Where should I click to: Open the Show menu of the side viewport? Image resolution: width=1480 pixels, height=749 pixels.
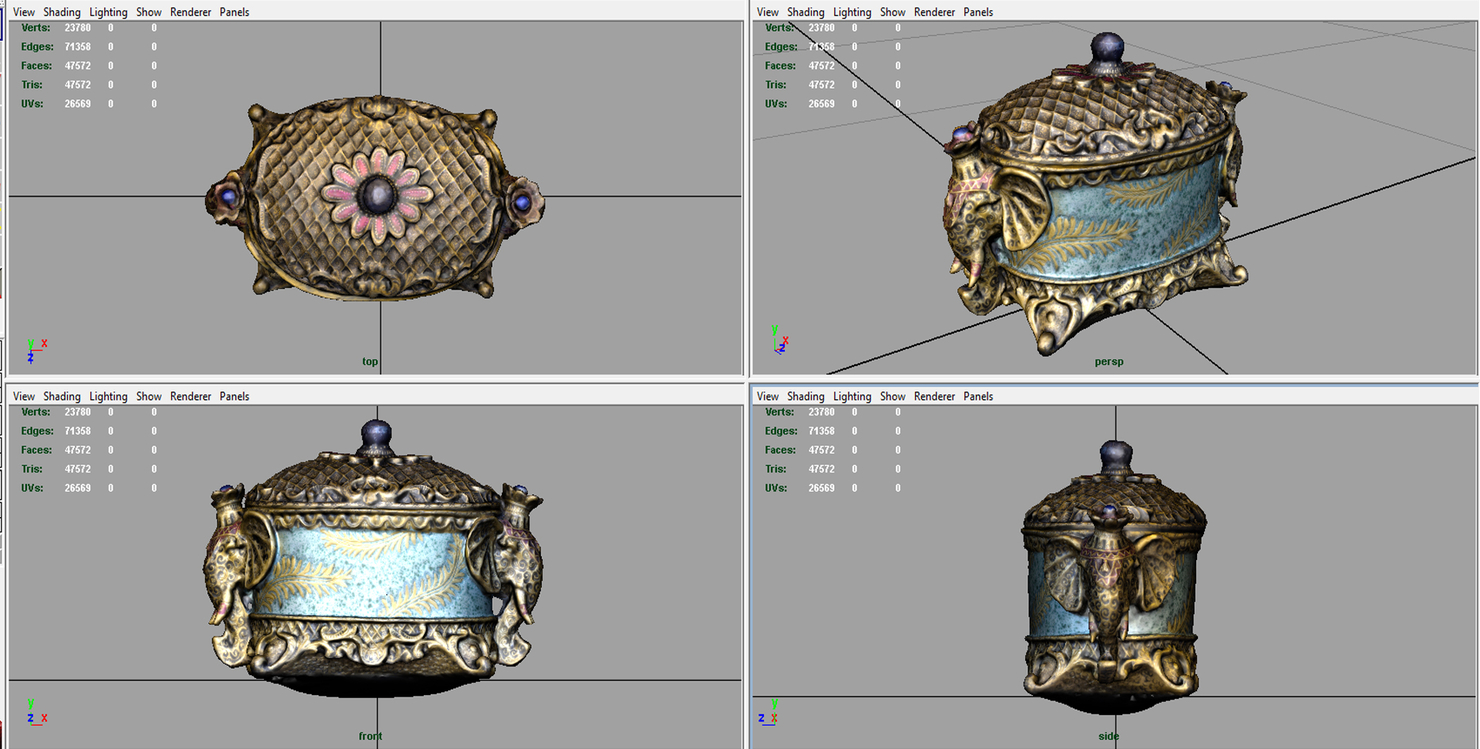(x=892, y=396)
